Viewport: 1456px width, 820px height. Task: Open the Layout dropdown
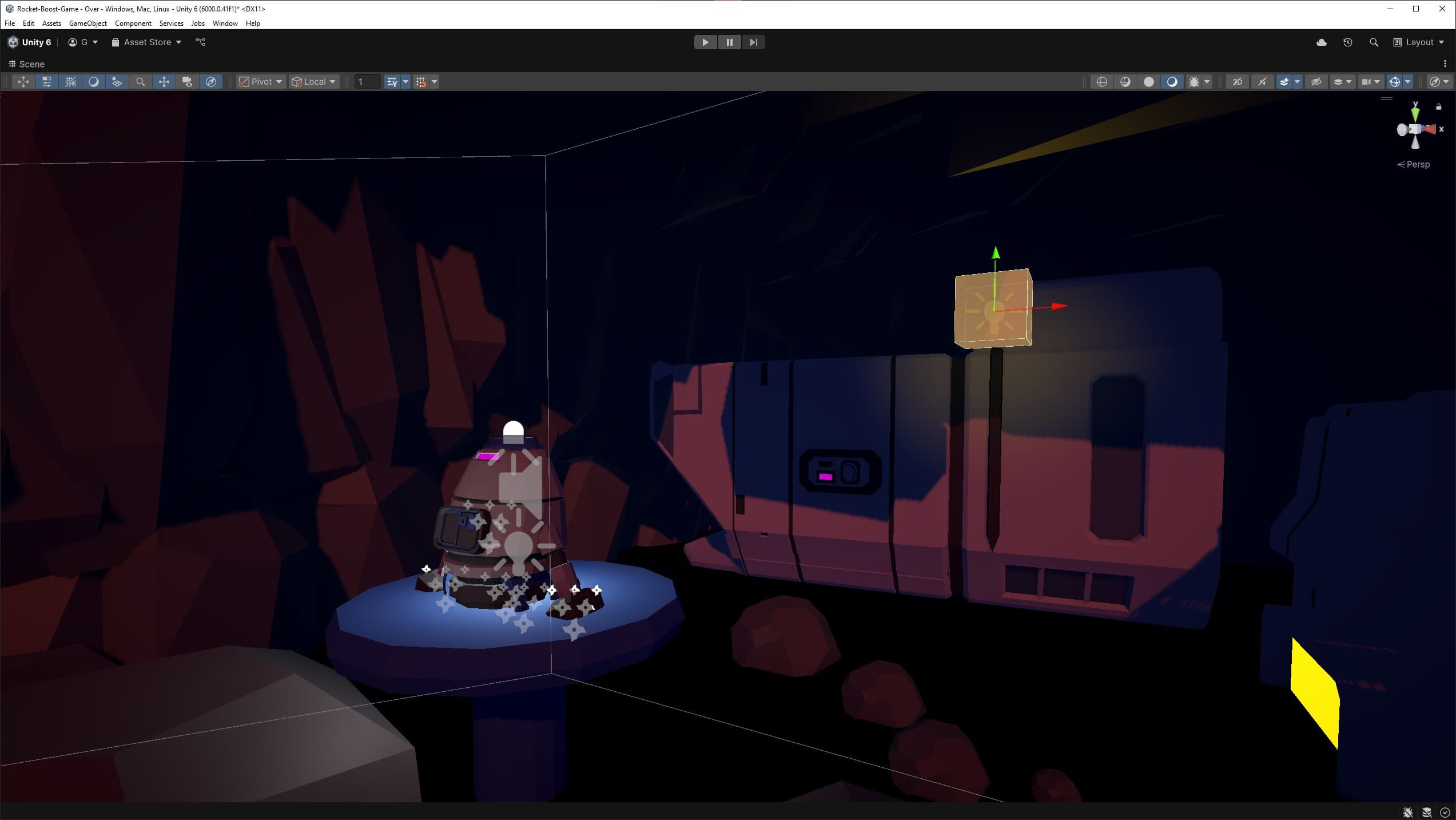1419,42
